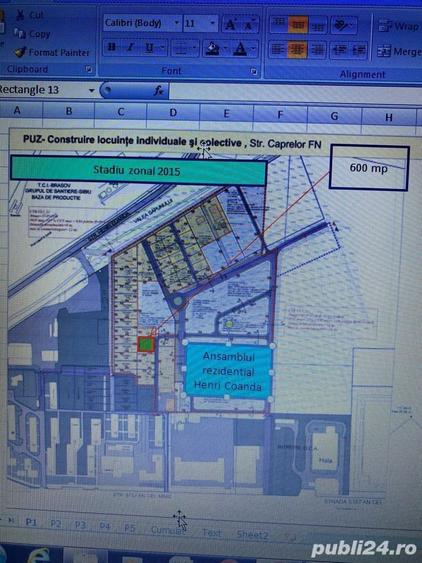Open the borders dropdown arrow
This screenshot has width=422, height=563.
[x=194, y=48]
